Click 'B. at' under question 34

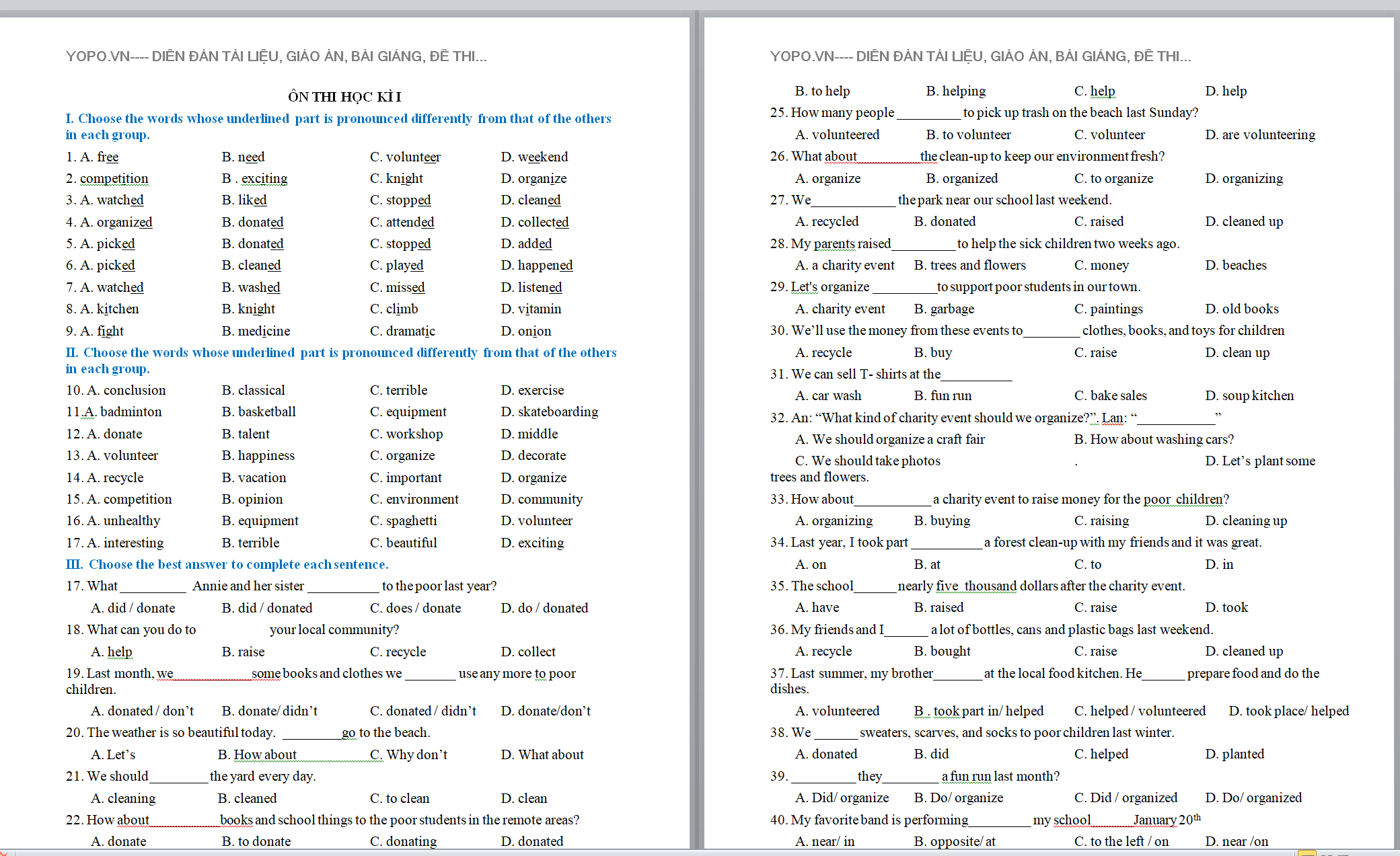tap(926, 564)
